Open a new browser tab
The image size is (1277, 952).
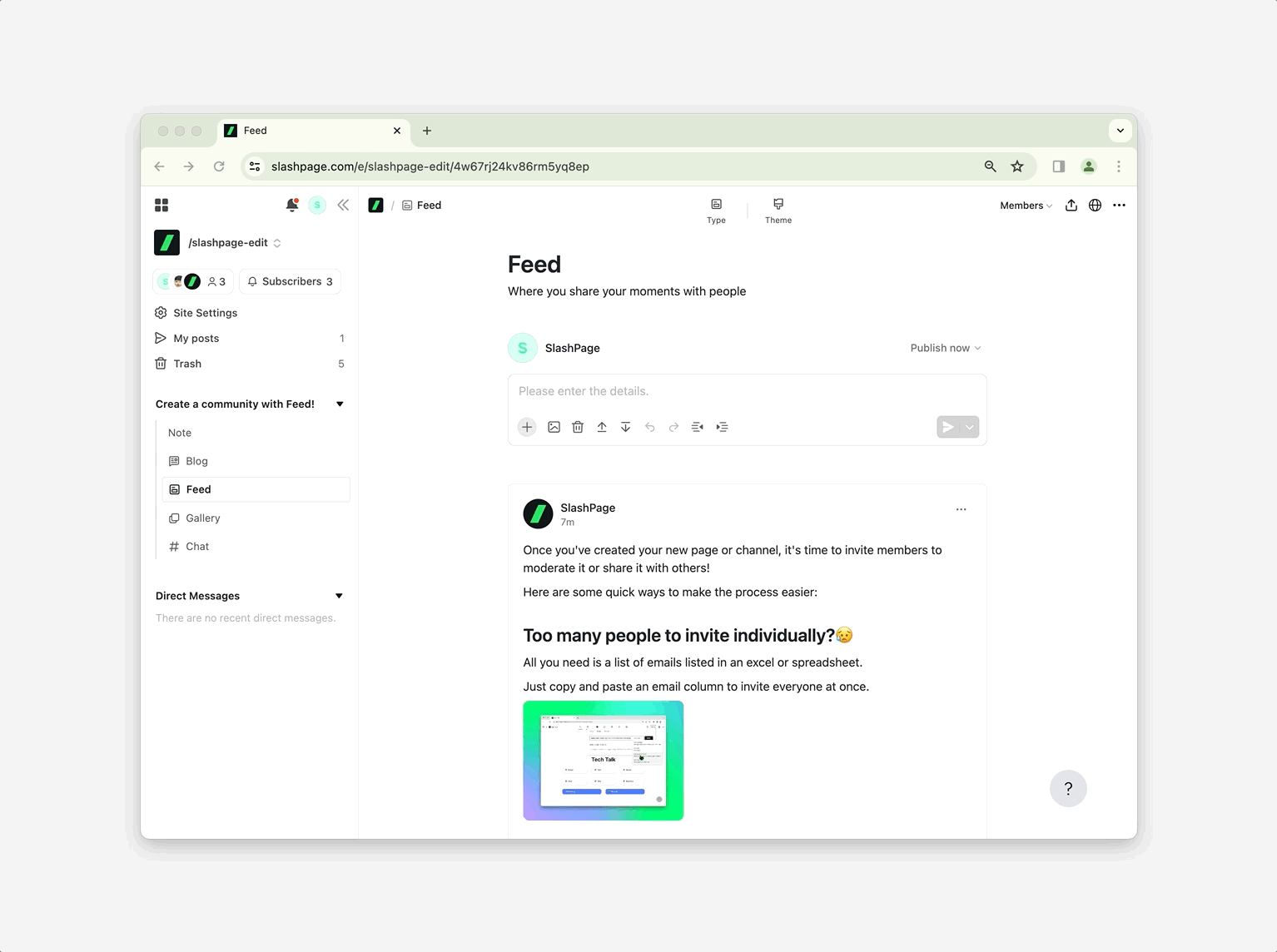(x=427, y=131)
